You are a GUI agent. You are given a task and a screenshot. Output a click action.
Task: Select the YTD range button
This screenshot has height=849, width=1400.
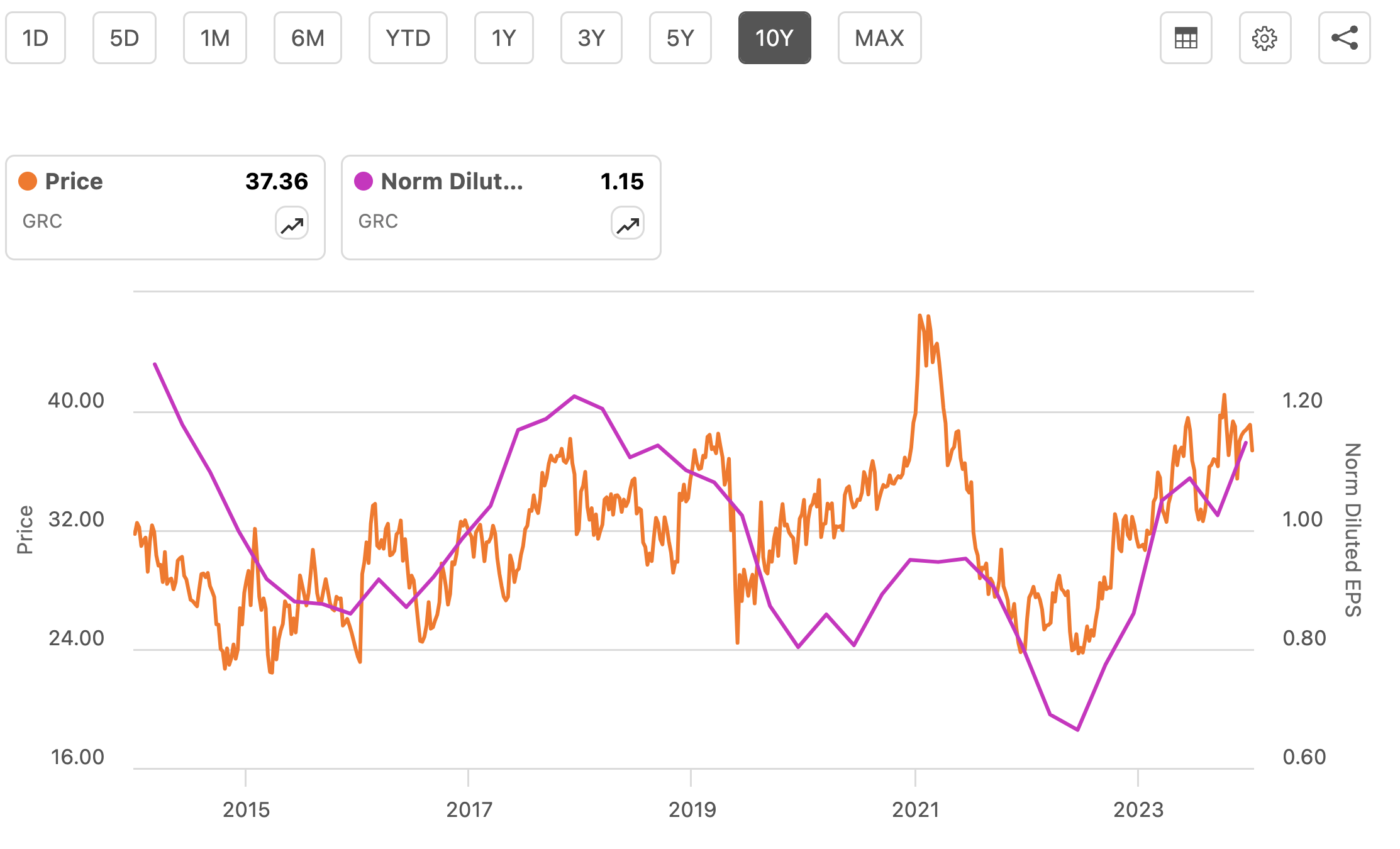click(x=408, y=38)
